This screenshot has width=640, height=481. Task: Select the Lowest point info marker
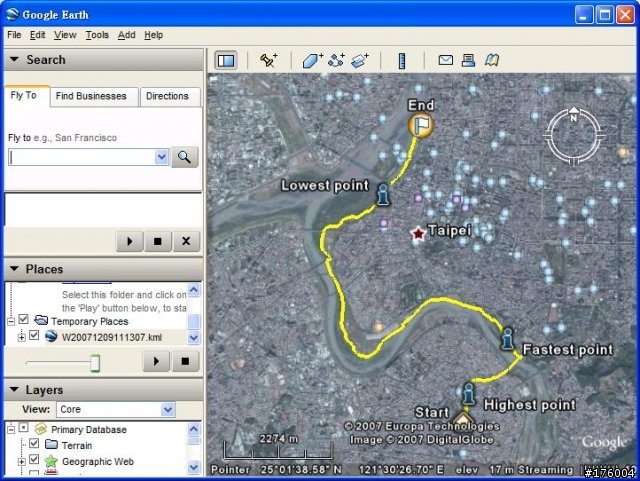(383, 194)
